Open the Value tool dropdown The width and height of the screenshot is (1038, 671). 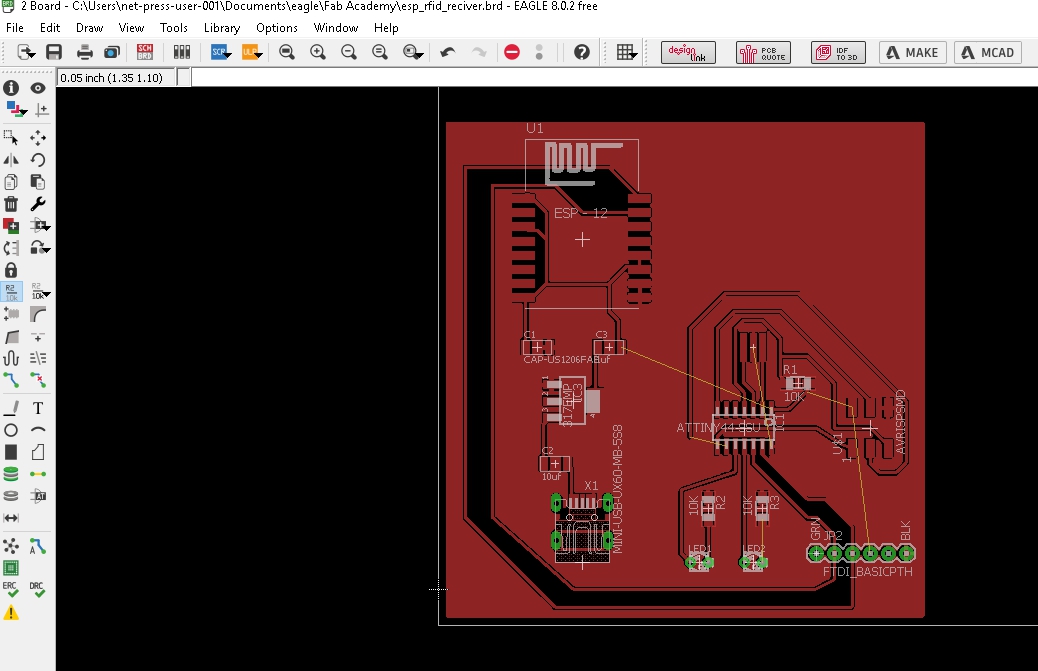[40, 292]
